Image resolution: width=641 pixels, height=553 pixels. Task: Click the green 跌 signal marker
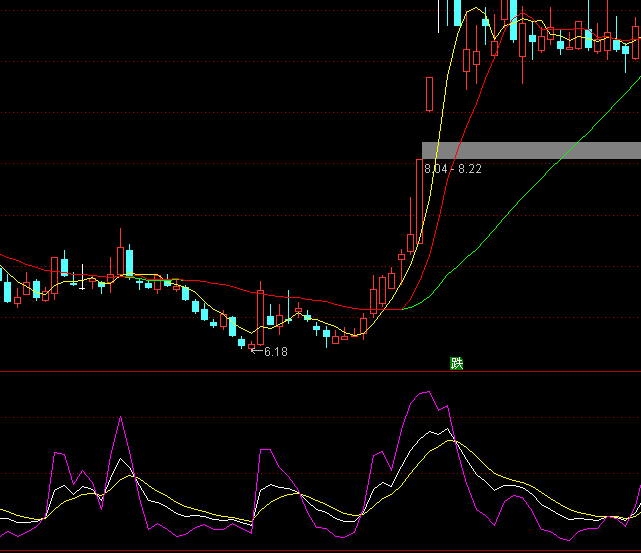point(457,363)
